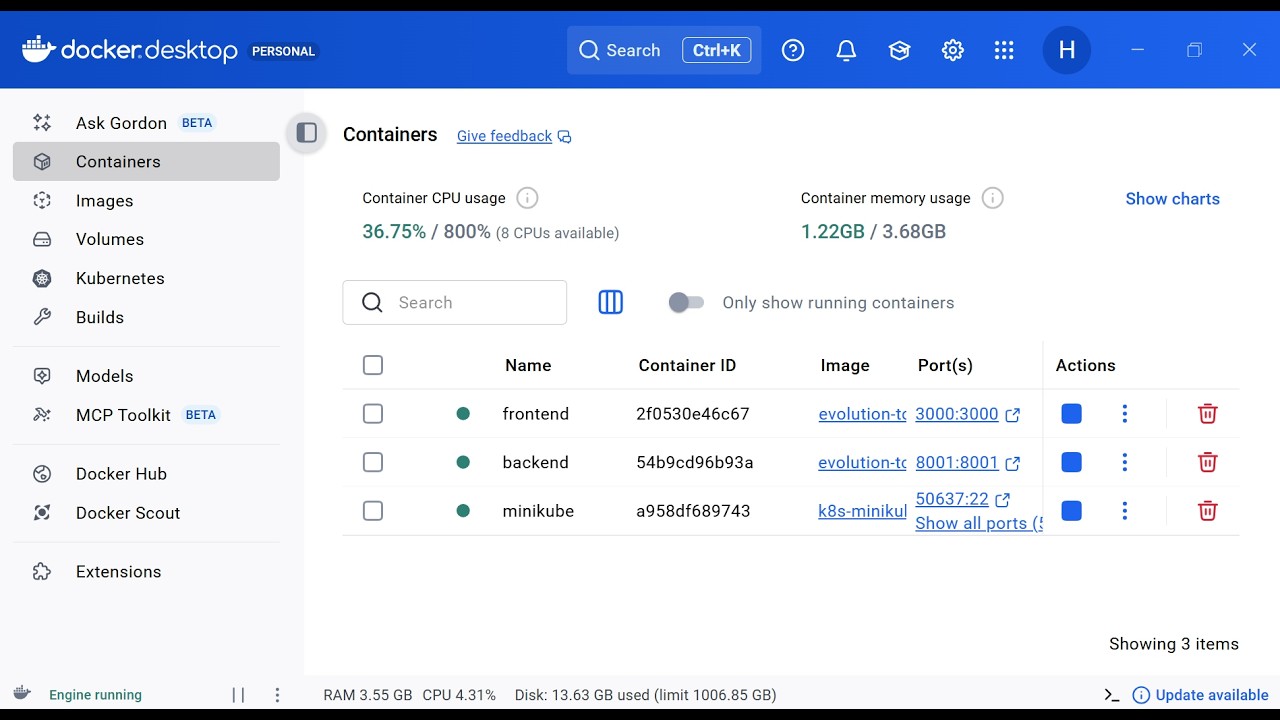The width and height of the screenshot is (1280, 720).
Task: Click CPU usage info icon
Action: 527,198
